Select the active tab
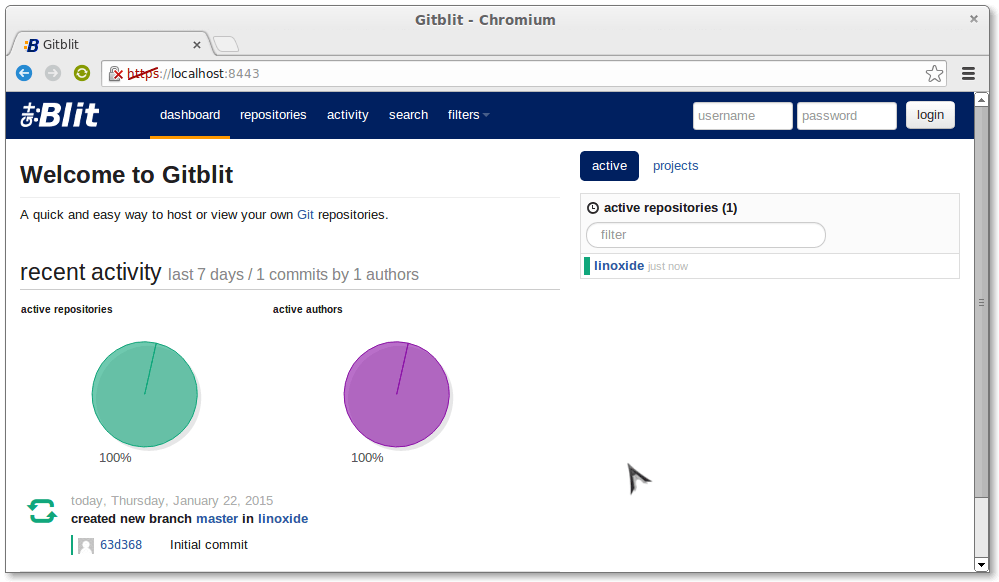The width and height of the screenshot is (999, 582). 609,165
